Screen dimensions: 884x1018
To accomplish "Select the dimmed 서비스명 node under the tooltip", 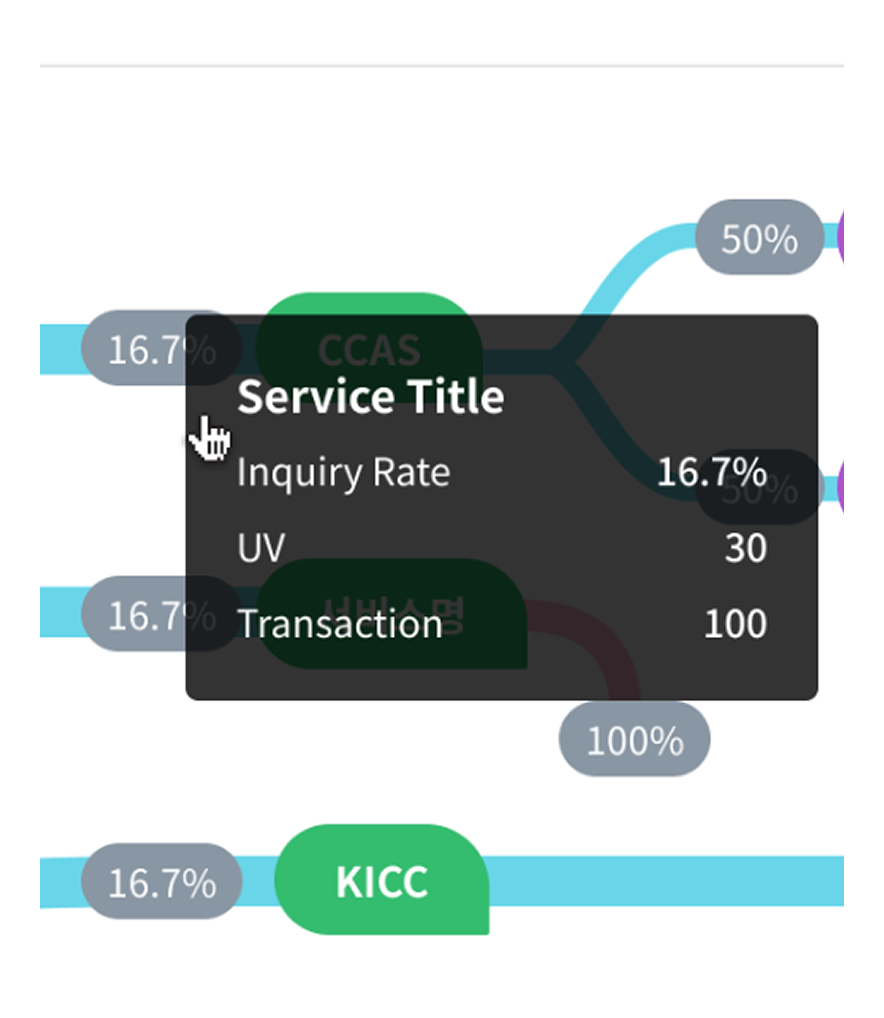I will coord(392,614).
